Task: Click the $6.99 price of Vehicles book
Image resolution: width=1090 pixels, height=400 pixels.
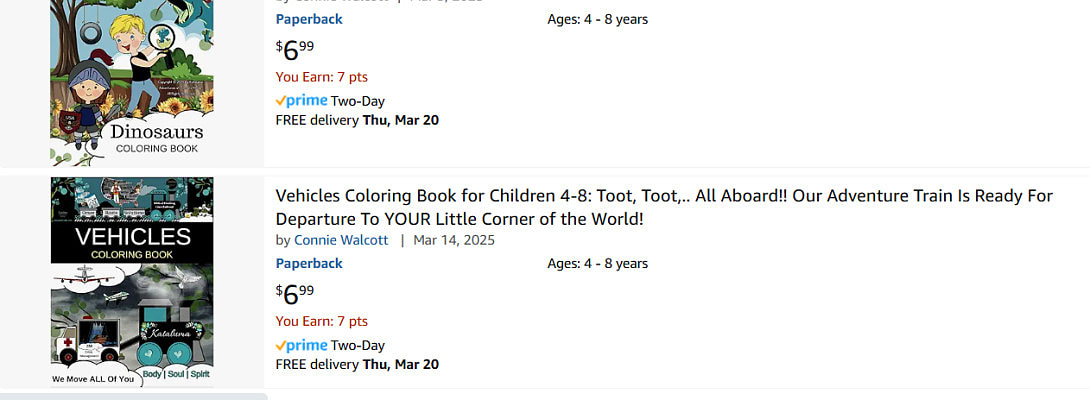Action: [x=295, y=294]
